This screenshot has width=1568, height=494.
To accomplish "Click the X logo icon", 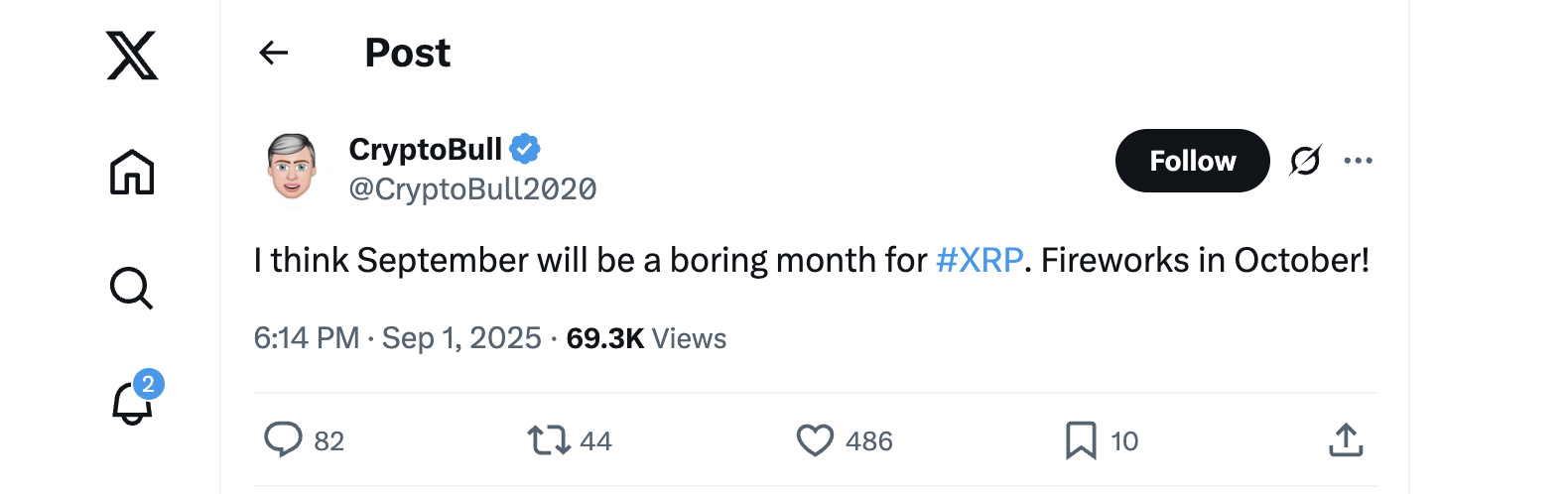I will coord(132,55).
